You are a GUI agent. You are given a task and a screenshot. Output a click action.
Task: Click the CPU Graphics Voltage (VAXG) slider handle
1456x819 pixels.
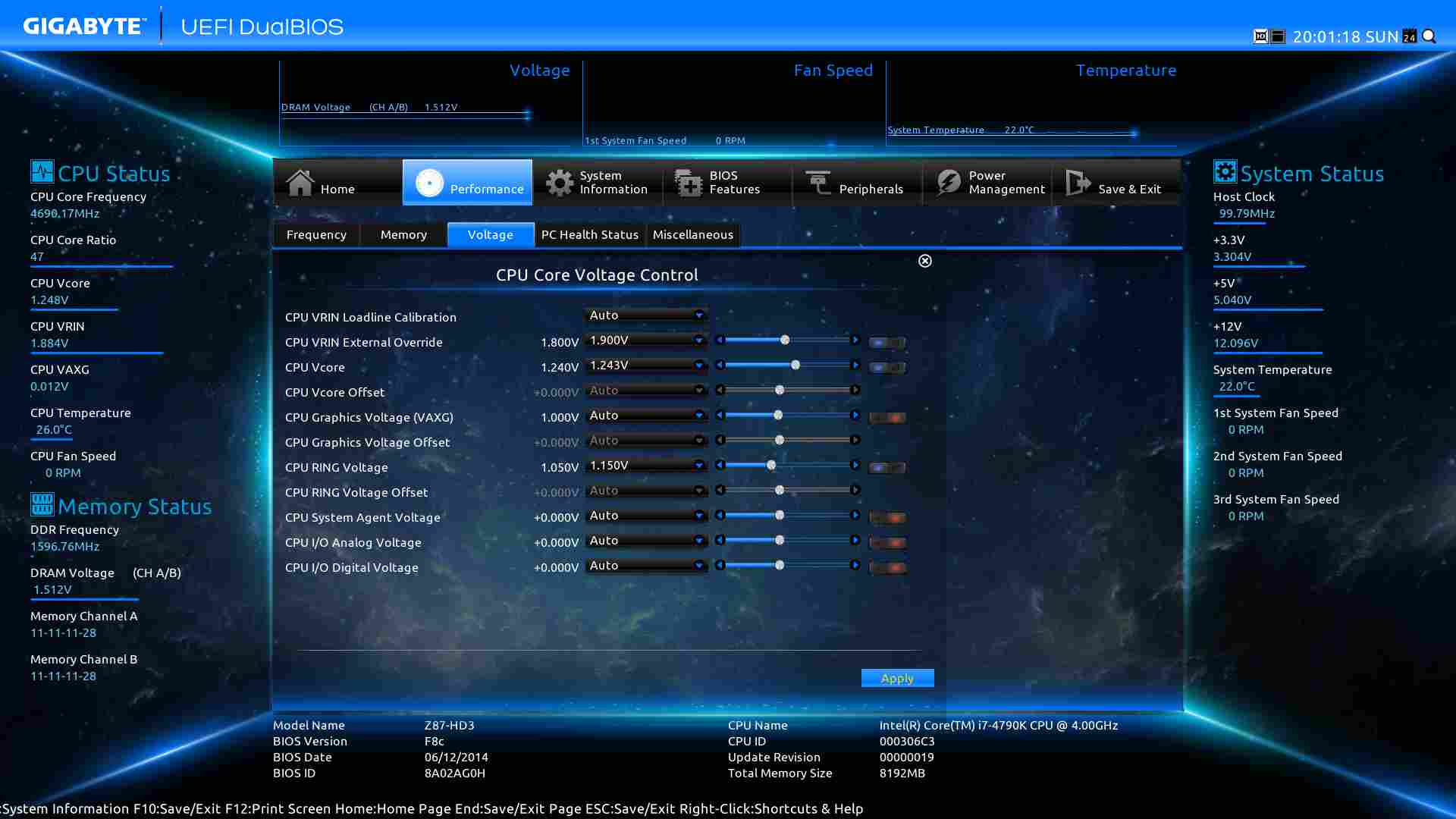tap(778, 416)
